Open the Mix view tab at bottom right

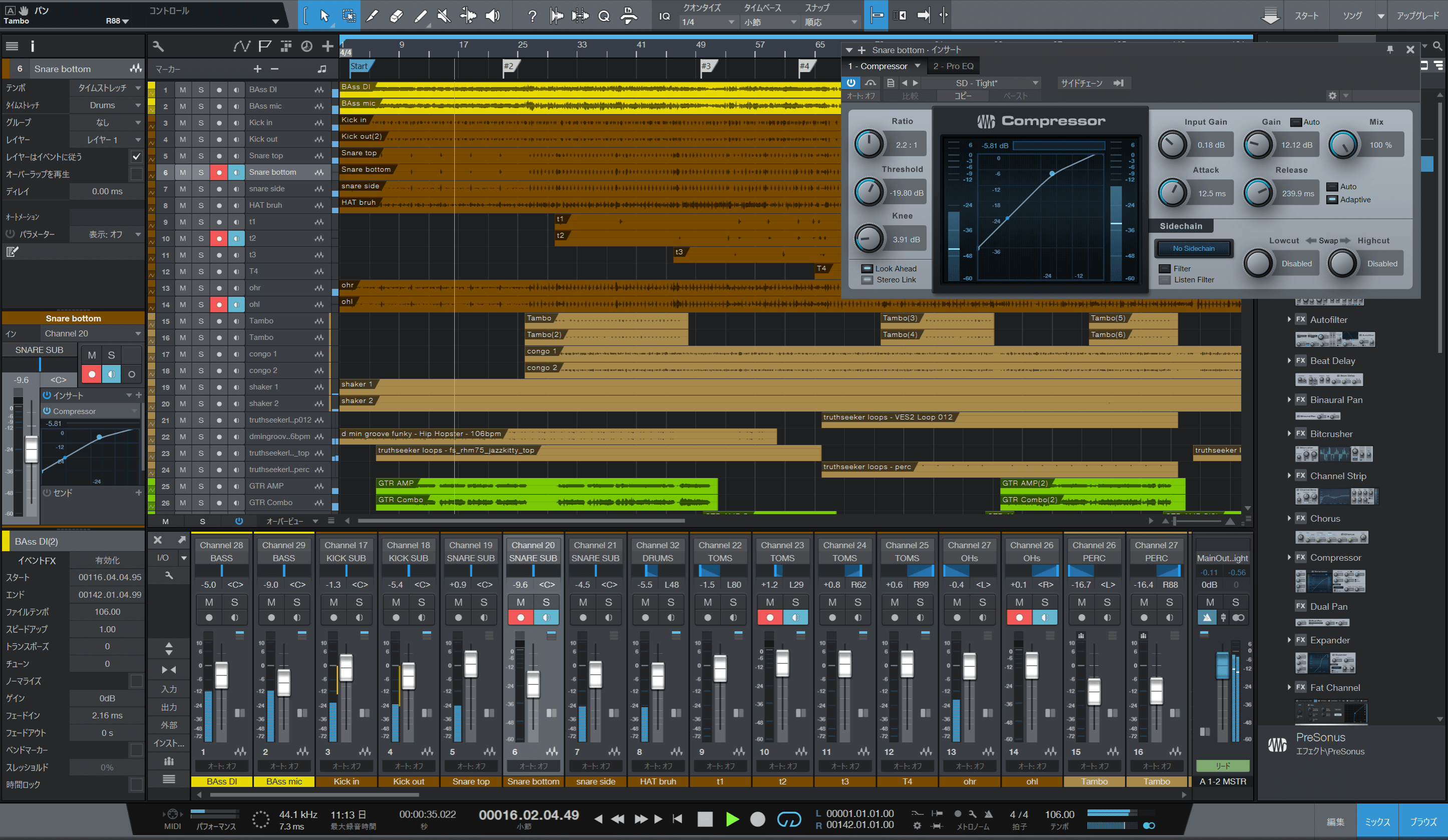pyautogui.click(x=1377, y=821)
